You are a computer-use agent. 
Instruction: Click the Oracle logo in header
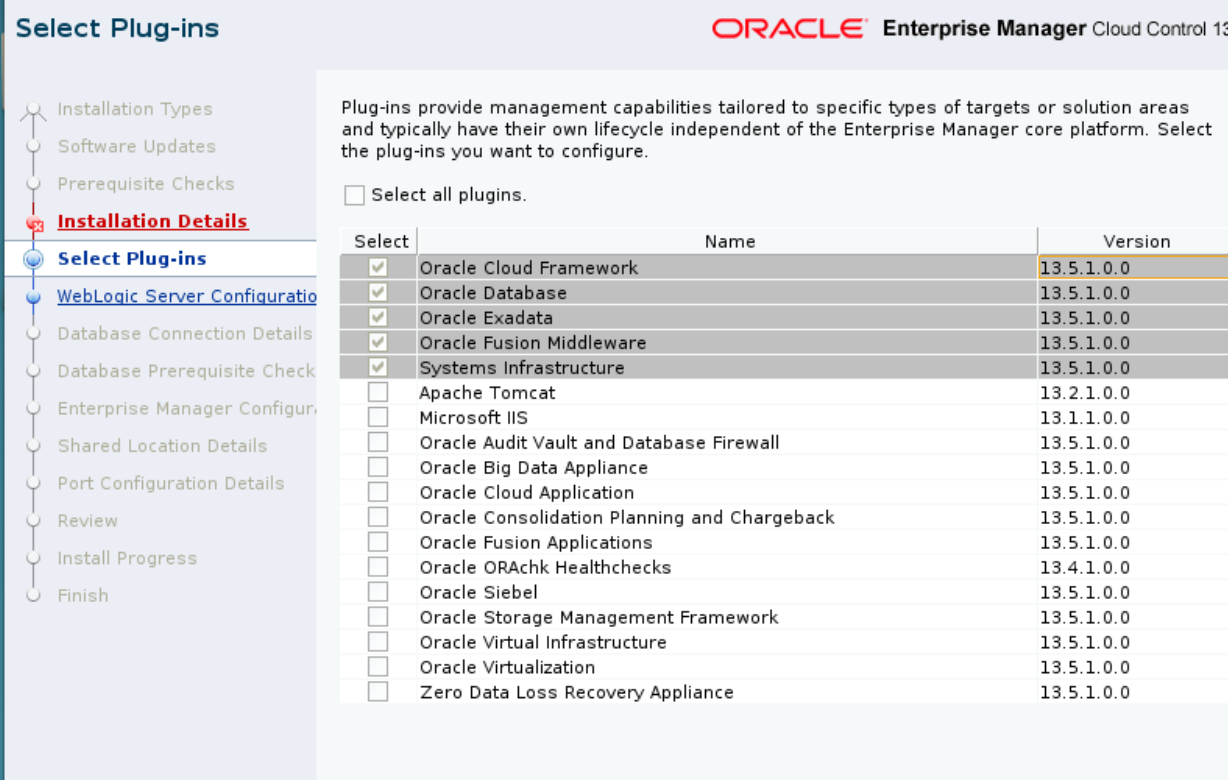[x=789, y=29]
